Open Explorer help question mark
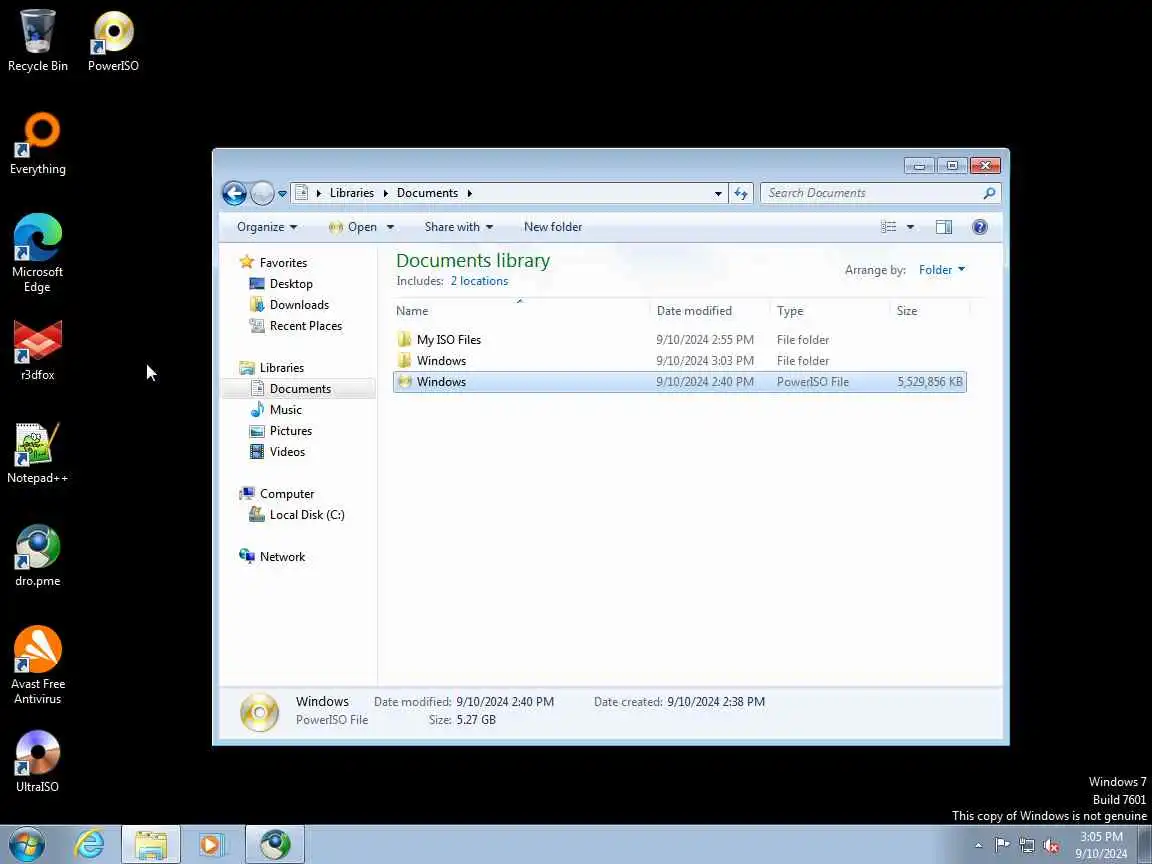 click(x=979, y=227)
